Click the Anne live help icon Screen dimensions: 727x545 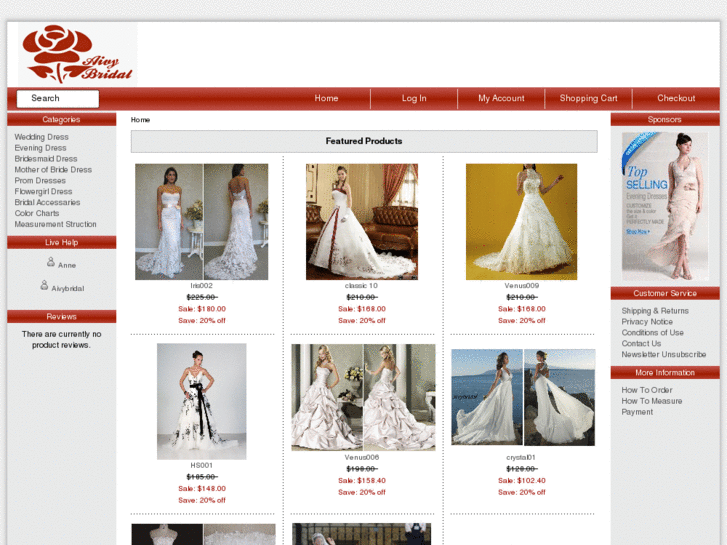pyautogui.click(x=51, y=262)
